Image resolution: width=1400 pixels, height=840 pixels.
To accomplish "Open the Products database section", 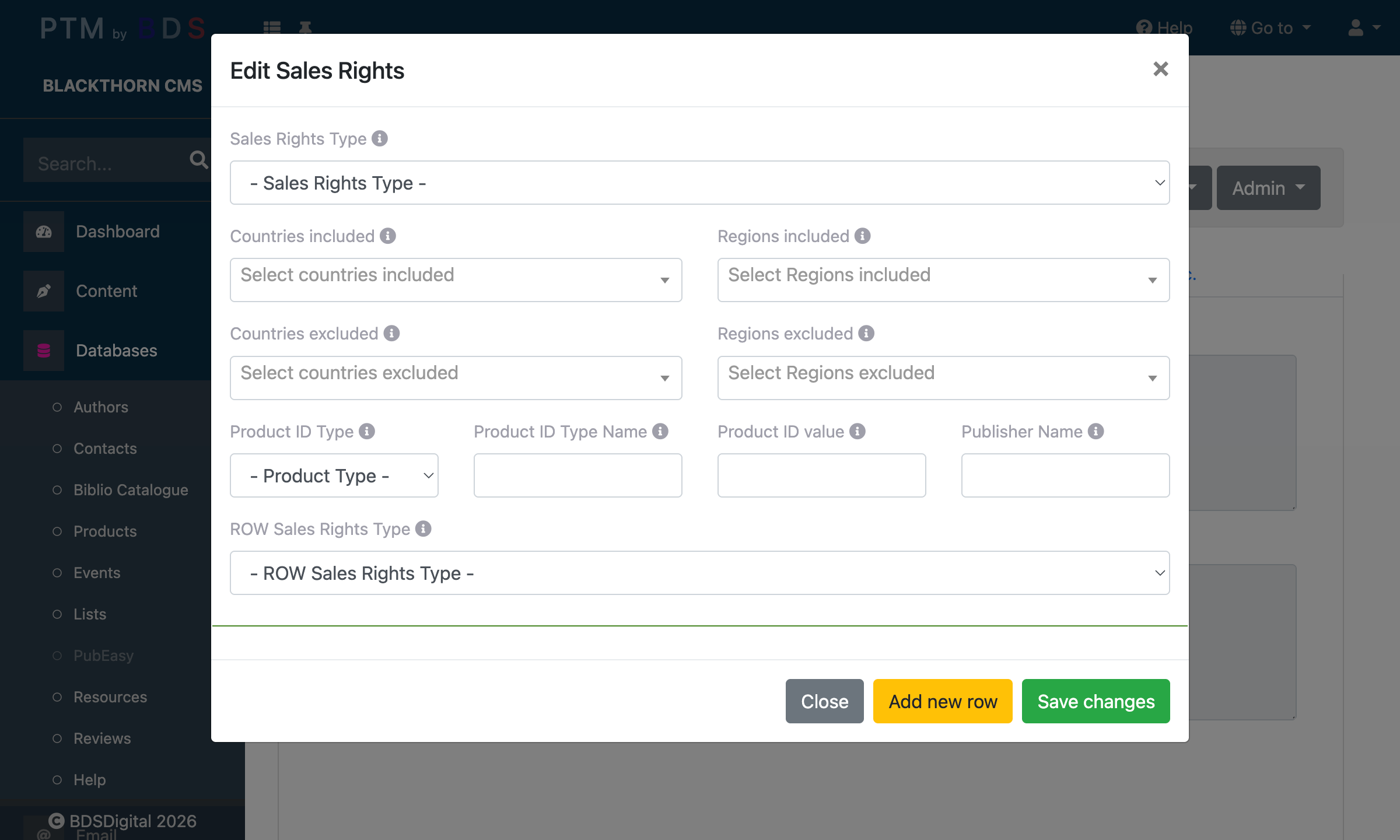I will point(105,531).
